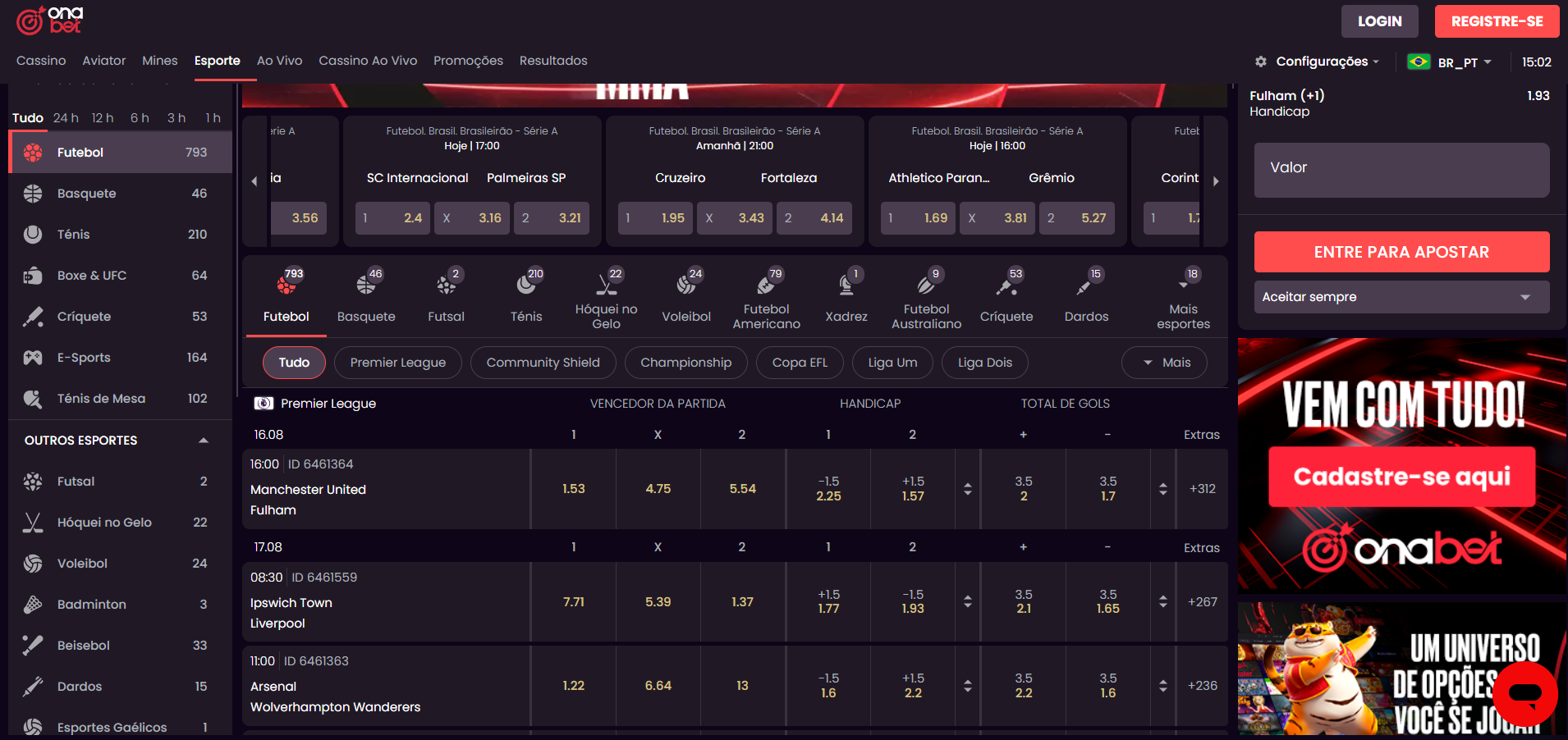
Task: Choose Futebol Americano in the sports strip
Action: pyautogui.click(x=766, y=296)
